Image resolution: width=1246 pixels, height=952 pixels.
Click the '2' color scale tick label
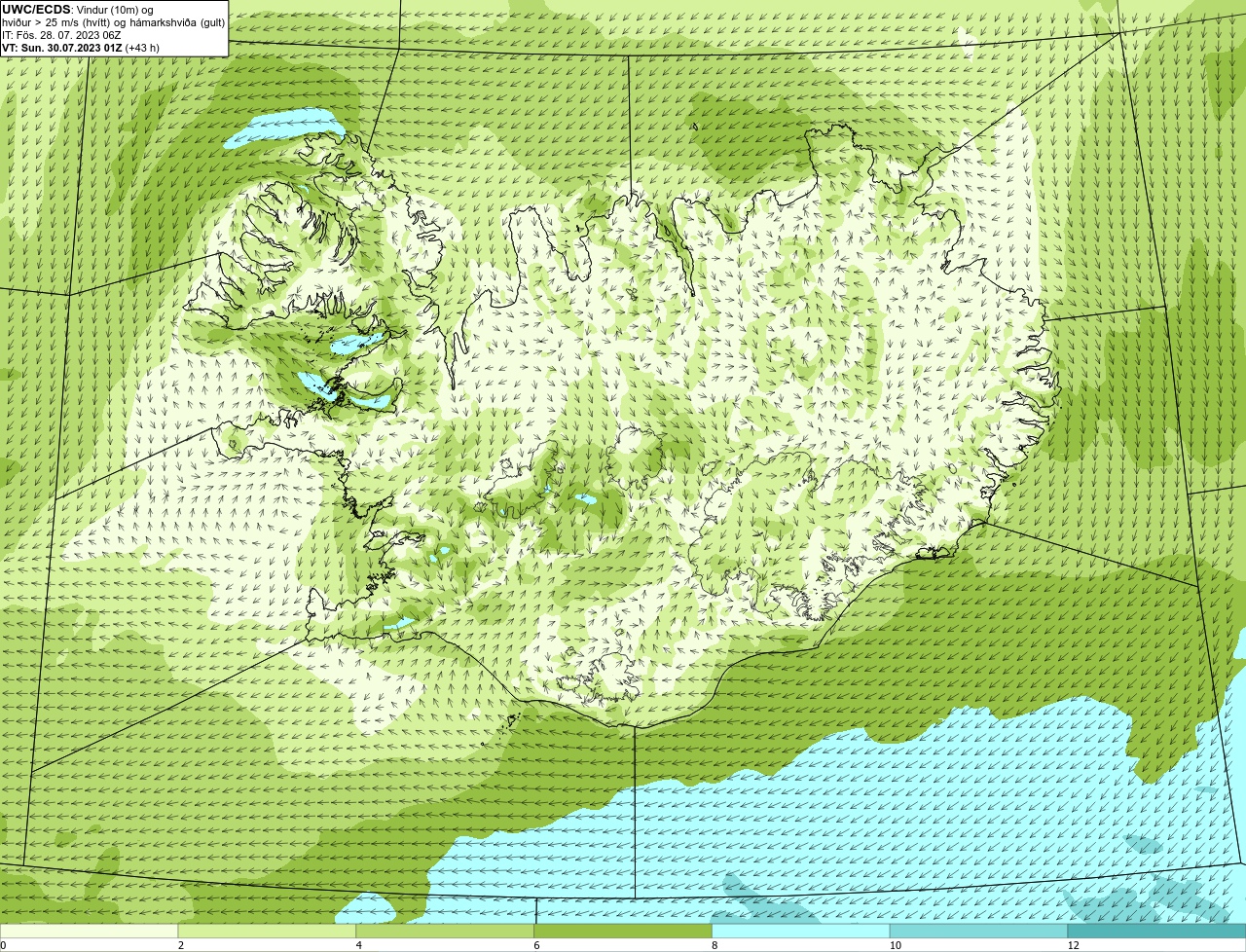click(x=181, y=945)
